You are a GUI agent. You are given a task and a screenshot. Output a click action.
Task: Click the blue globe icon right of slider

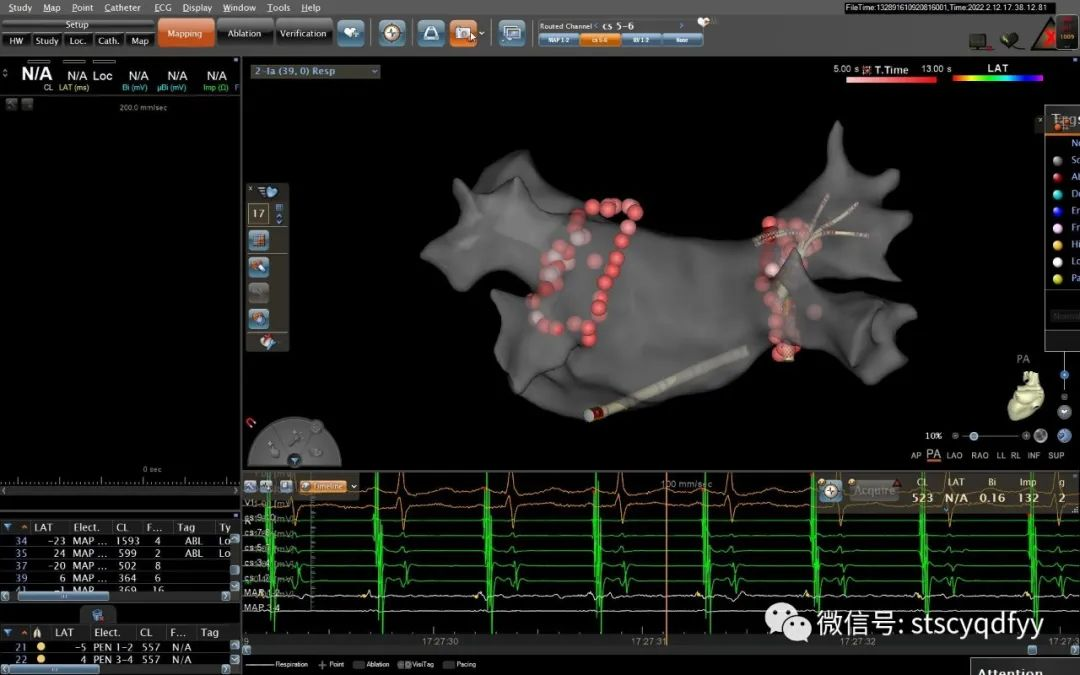click(1064, 435)
